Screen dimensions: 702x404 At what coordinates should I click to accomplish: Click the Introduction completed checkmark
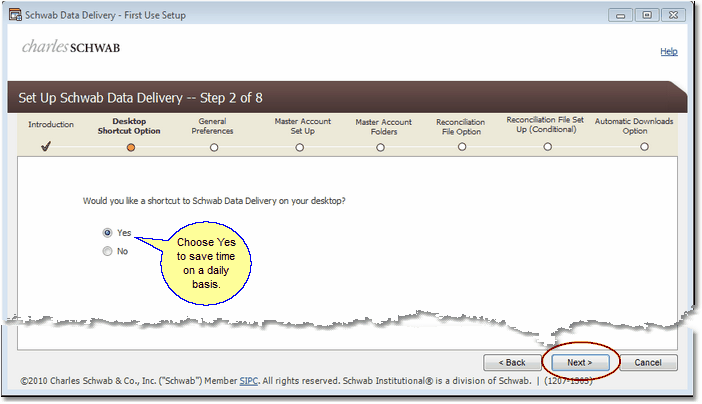(x=46, y=146)
